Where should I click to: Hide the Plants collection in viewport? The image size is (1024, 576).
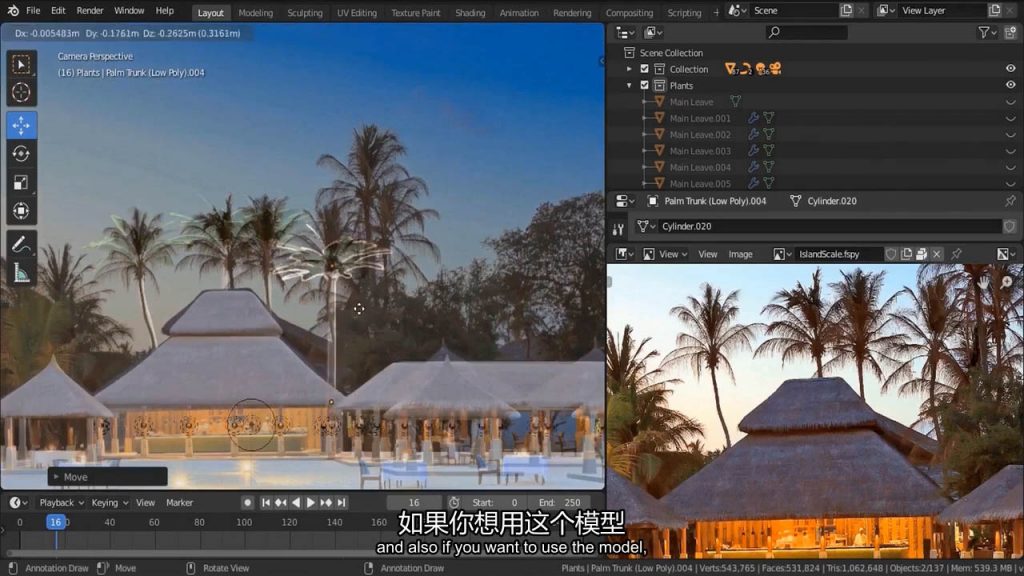(1010, 85)
